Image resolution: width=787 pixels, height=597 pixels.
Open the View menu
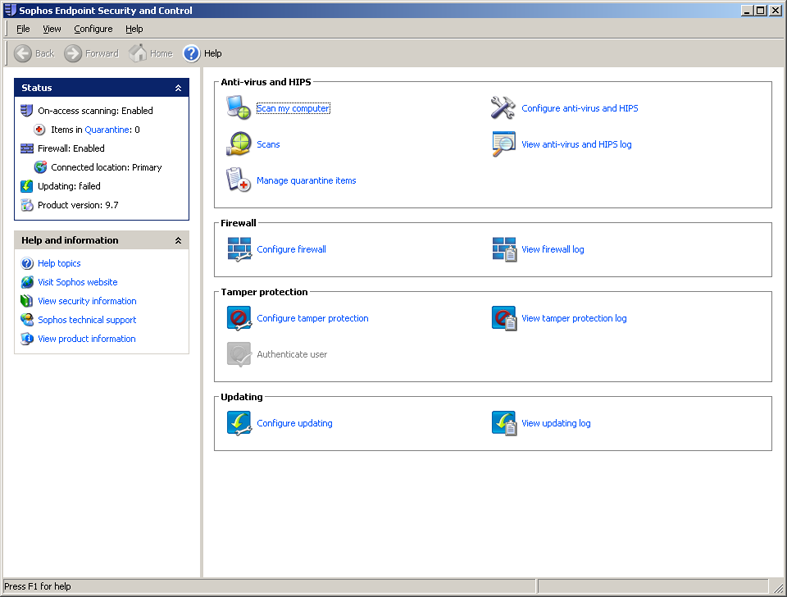point(52,29)
